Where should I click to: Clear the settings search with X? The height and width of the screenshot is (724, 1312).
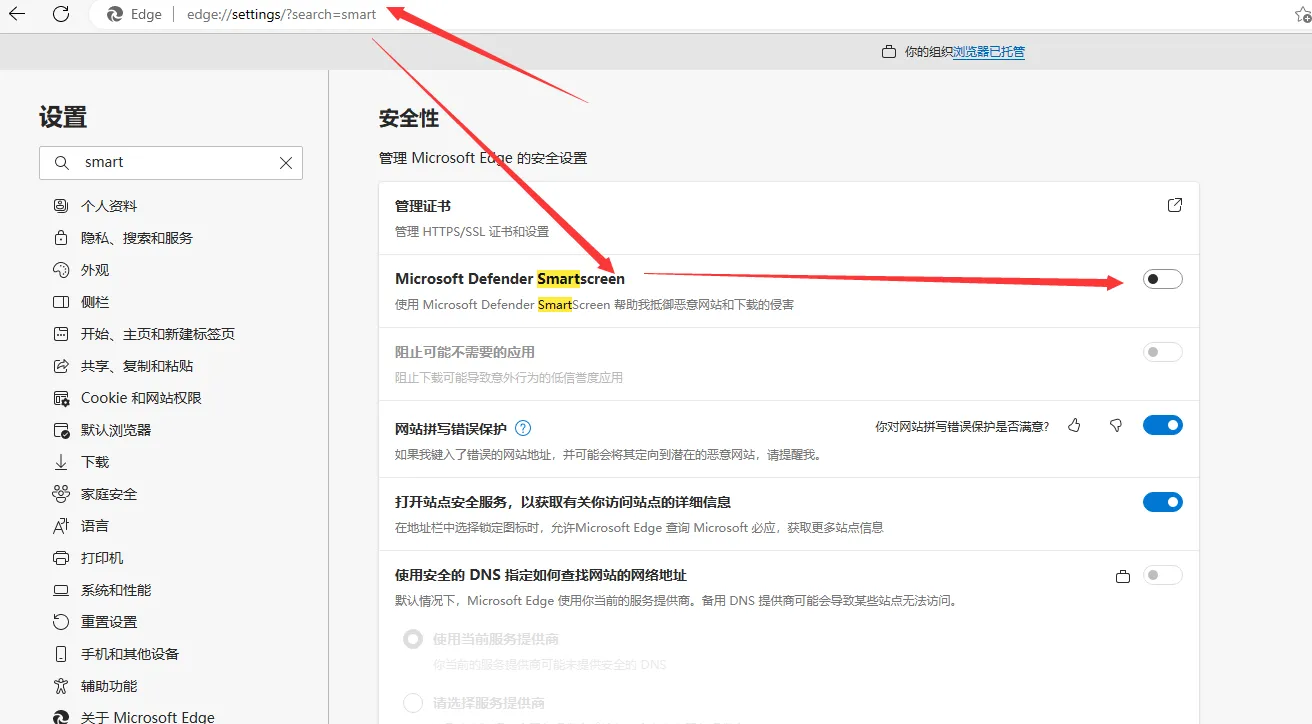[286, 163]
